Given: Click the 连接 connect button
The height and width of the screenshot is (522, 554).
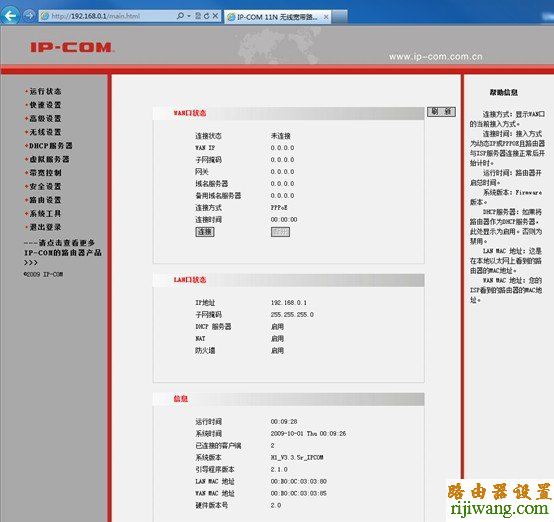Looking at the screenshot, I should [x=205, y=232].
